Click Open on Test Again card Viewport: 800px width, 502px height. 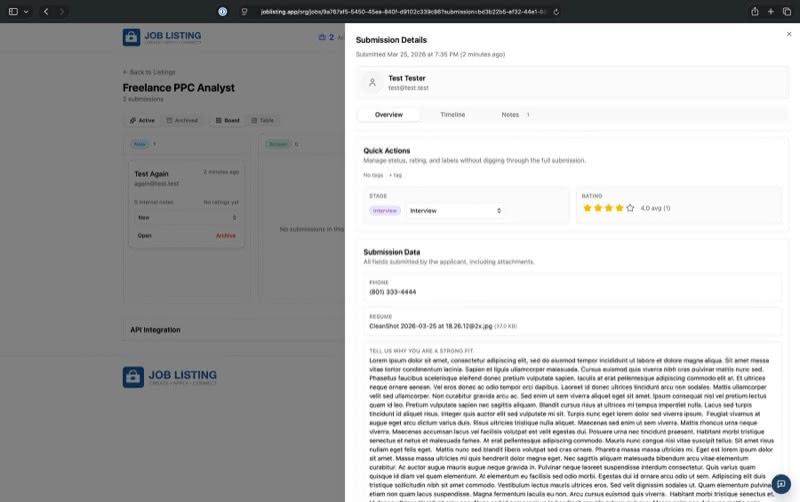(x=144, y=236)
